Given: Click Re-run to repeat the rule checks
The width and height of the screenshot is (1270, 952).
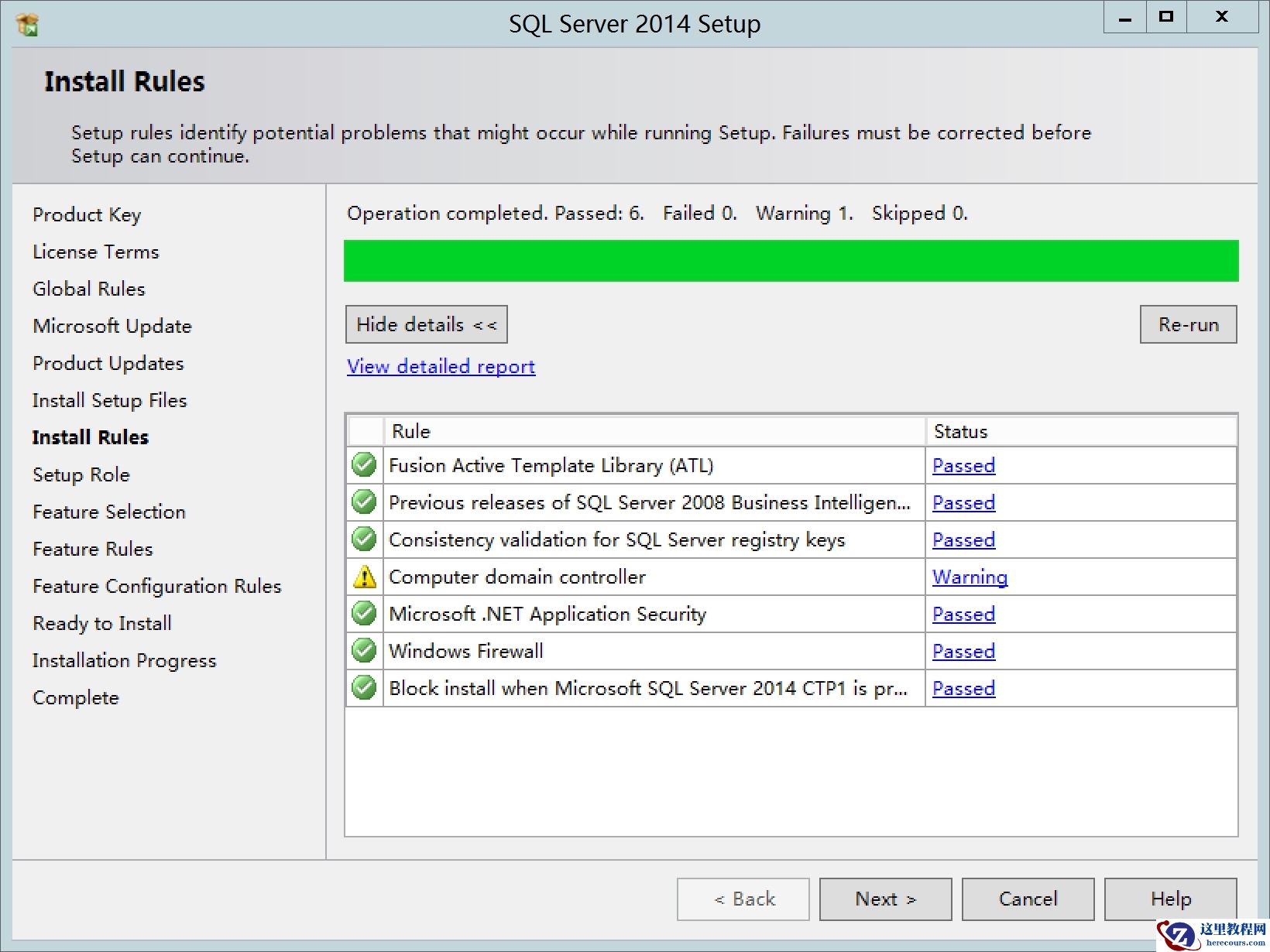Looking at the screenshot, I should tap(1187, 324).
